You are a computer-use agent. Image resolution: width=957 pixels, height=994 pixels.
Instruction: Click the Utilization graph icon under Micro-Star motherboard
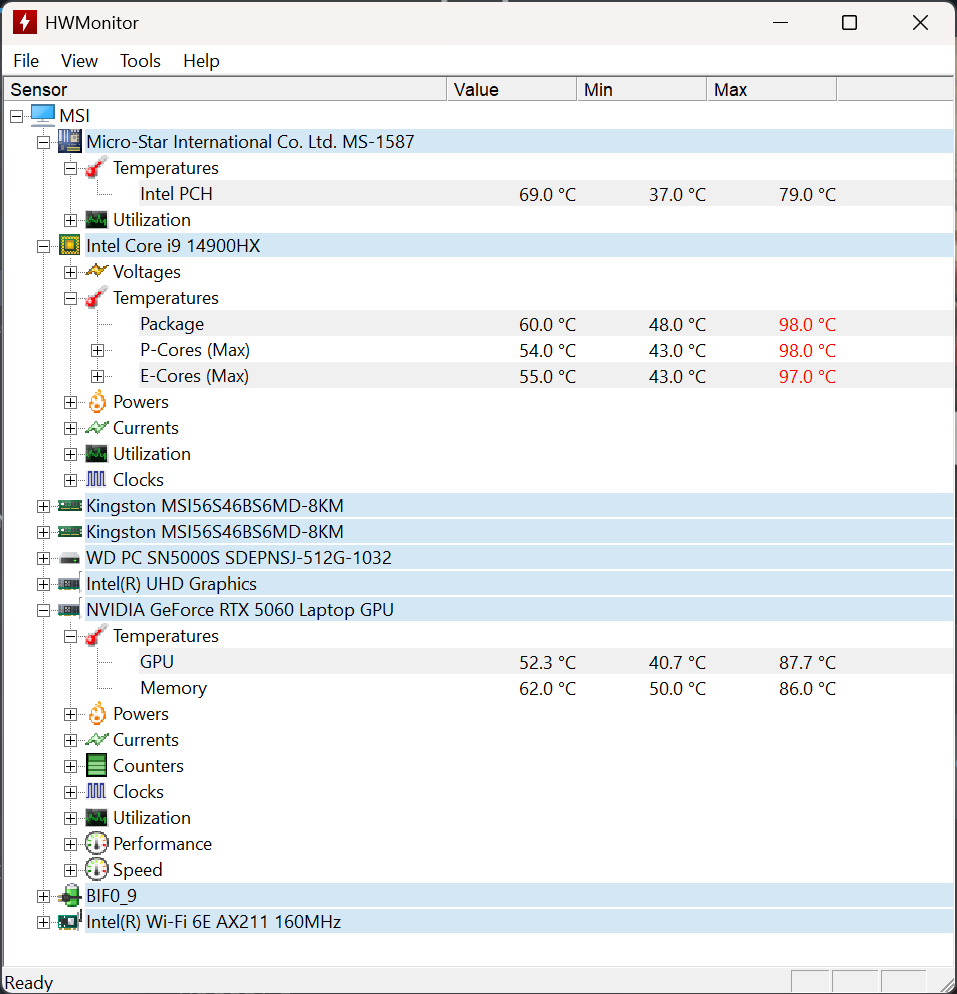[x=96, y=220]
